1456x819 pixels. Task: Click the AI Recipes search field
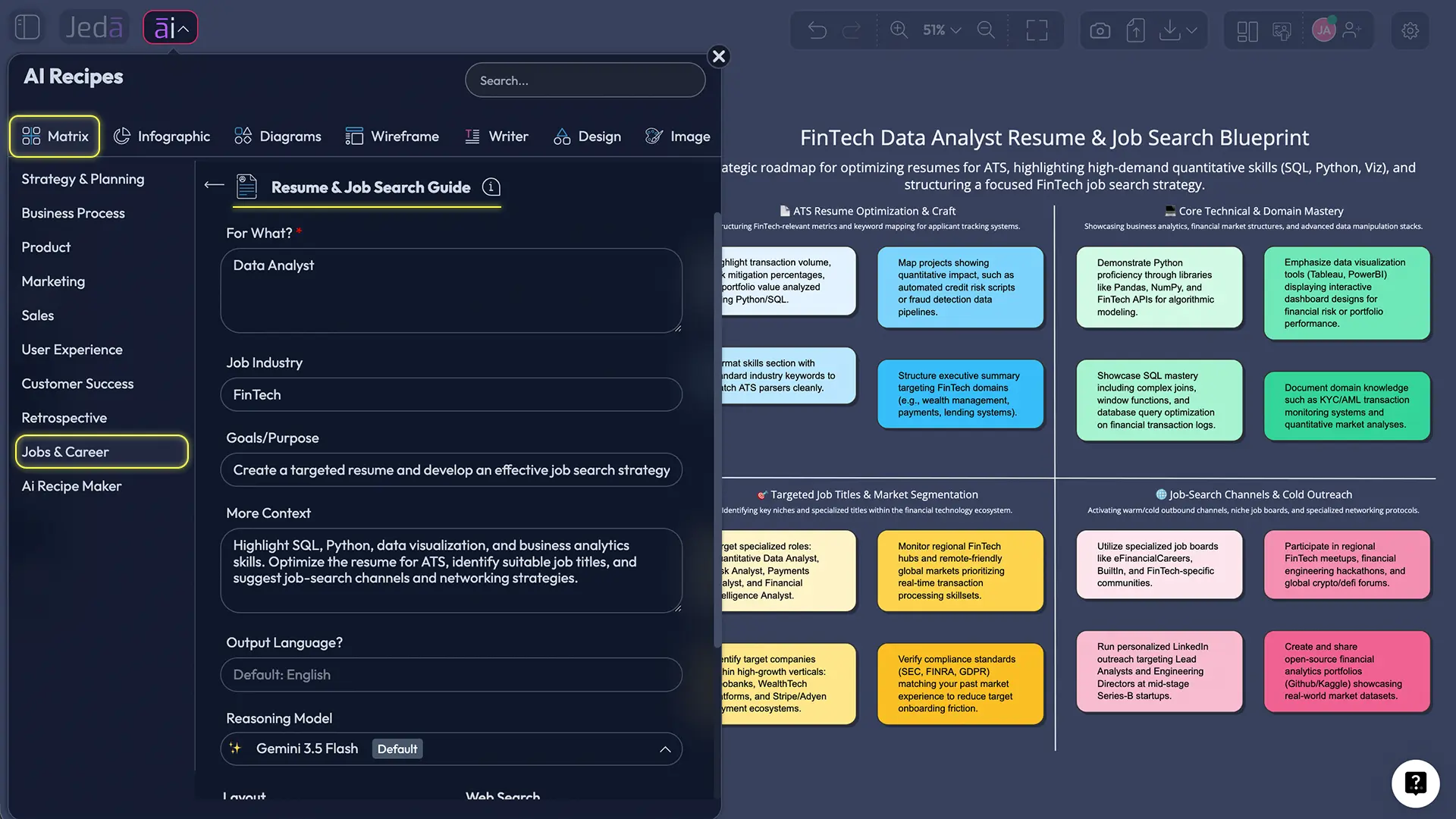pyautogui.click(x=585, y=80)
